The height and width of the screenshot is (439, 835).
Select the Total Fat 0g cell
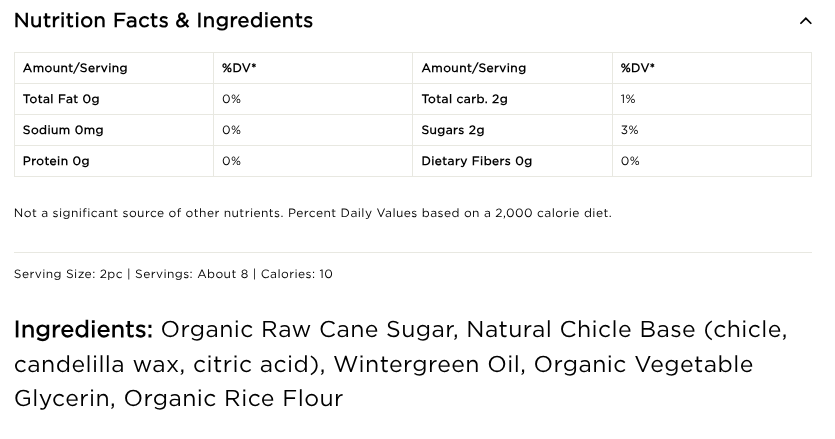(61, 99)
